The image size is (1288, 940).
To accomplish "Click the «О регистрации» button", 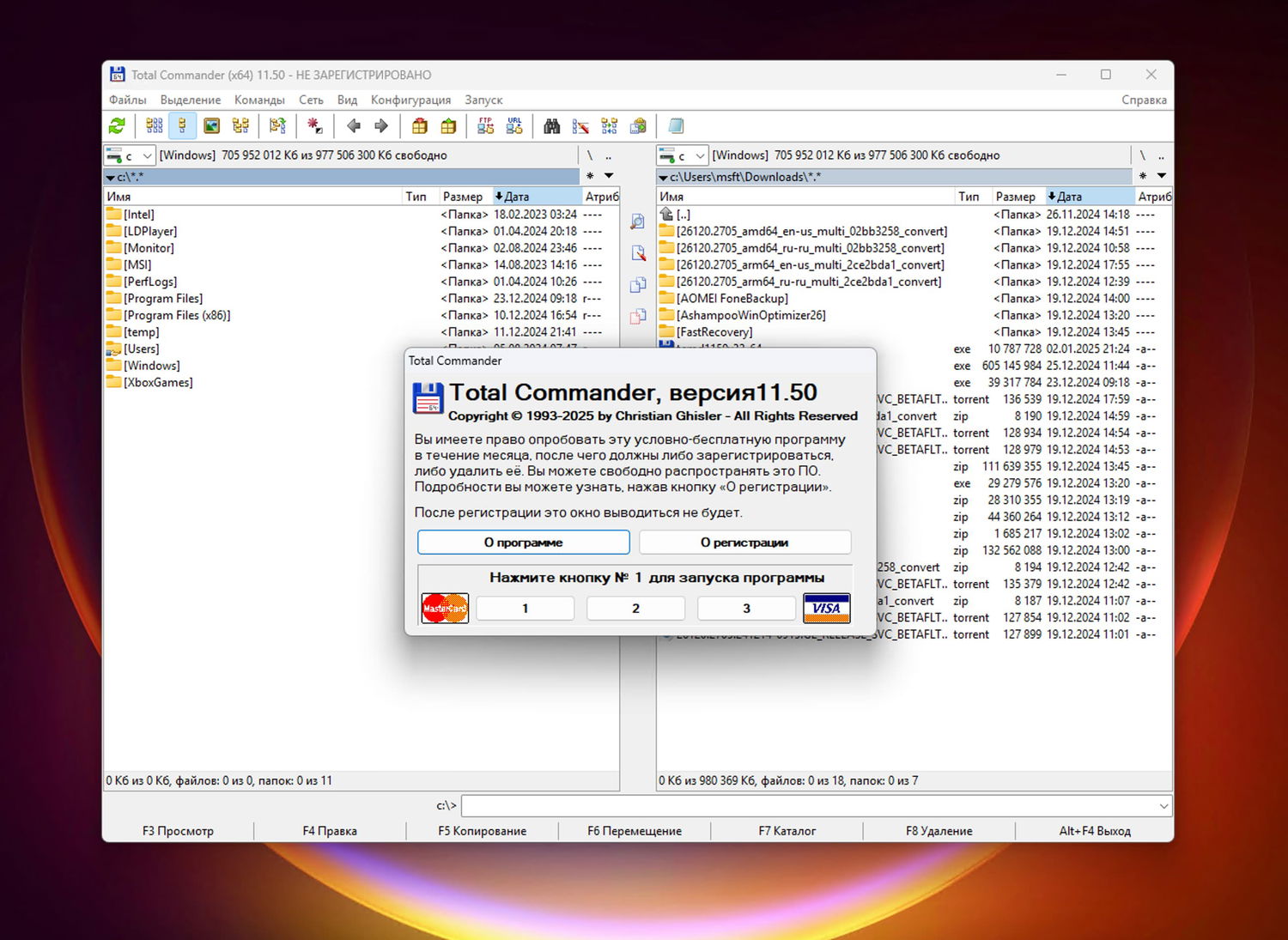I will [x=744, y=543].
